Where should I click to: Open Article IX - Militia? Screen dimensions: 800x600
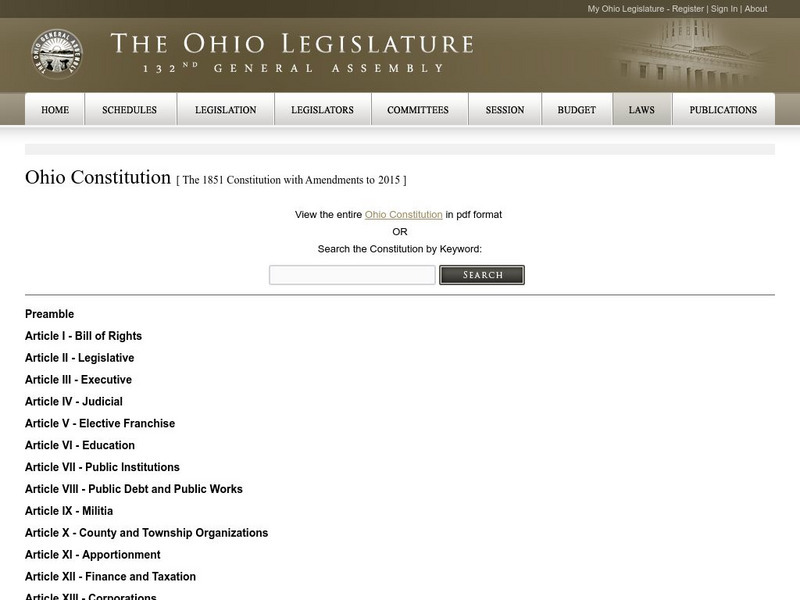(69, 511)
